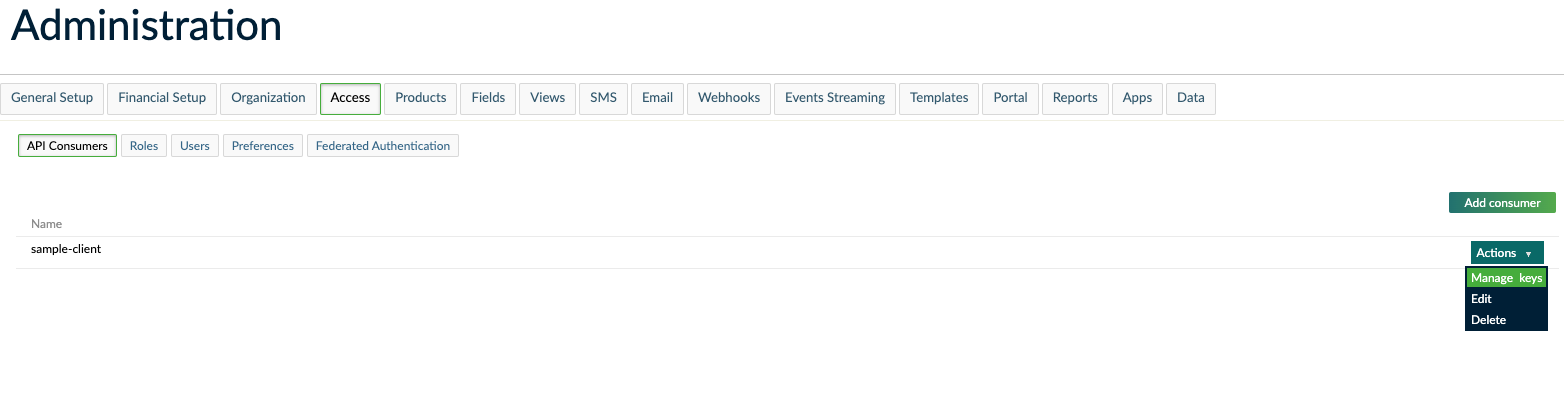Screen dimensions: 1564x402
Task: Open the Organization tab
Action: (268, 98)
